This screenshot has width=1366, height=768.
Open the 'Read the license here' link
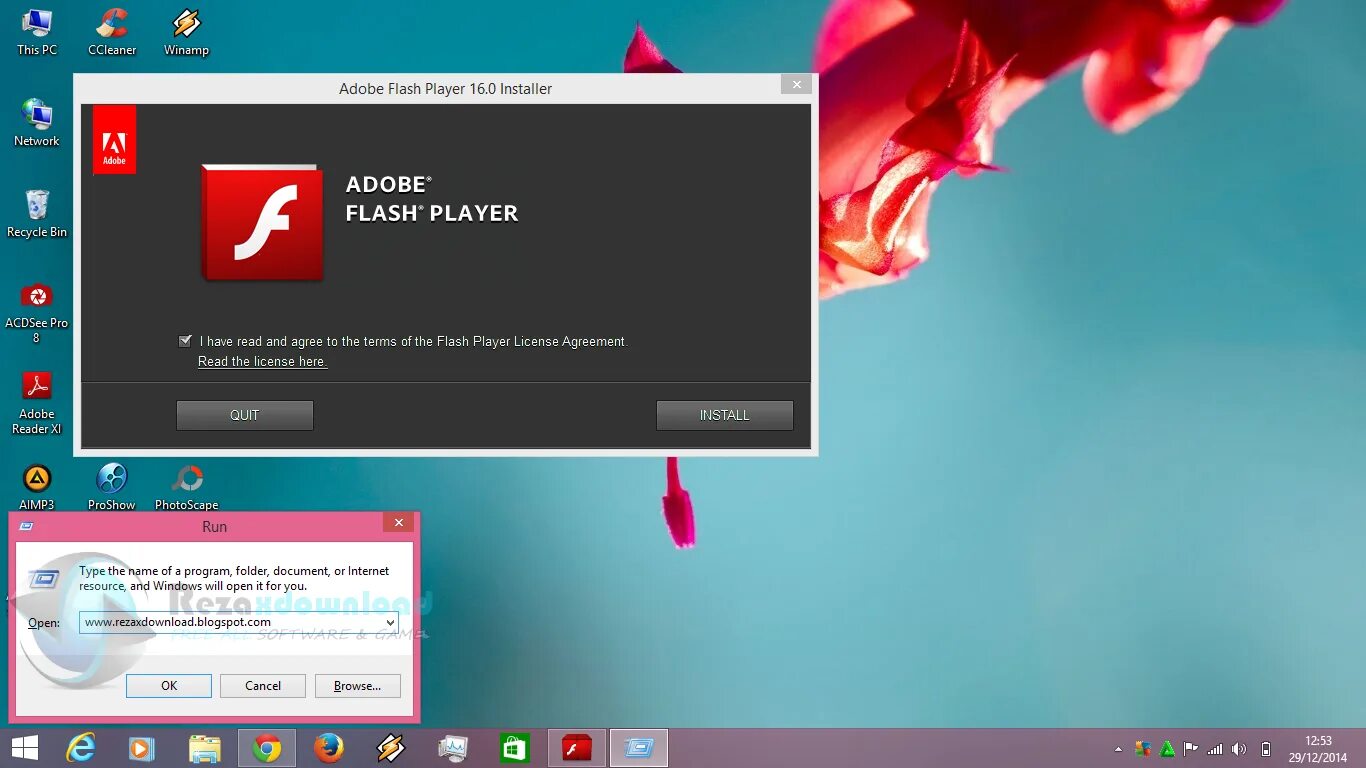click(x=262, y=362)
